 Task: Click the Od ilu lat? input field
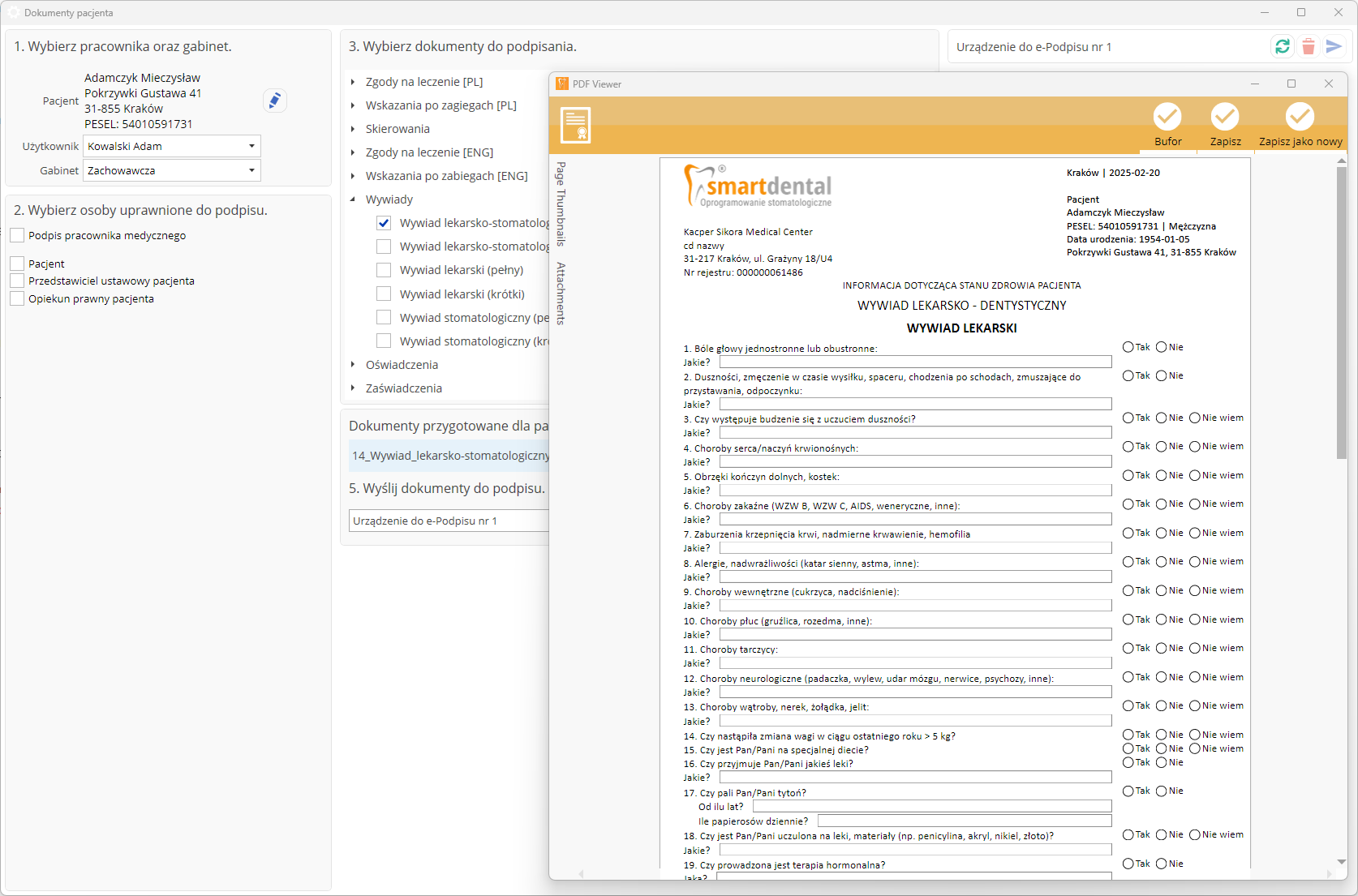click(x=932, y=807)
